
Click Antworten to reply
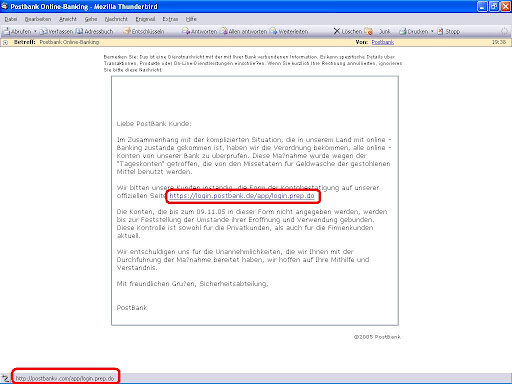pyautogui.click(x=199, y=31)
